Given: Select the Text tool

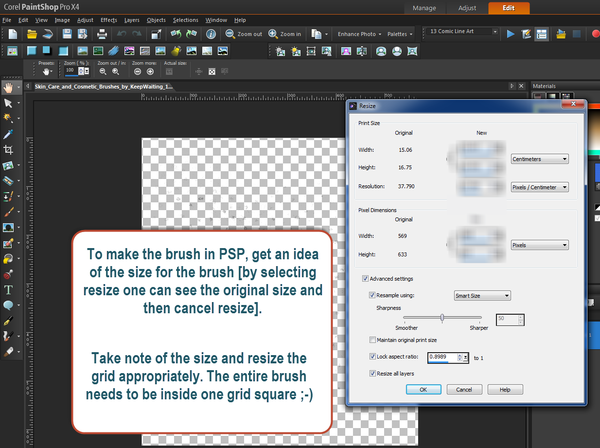Looking at the screenshot, I should [x=8, y=289].
